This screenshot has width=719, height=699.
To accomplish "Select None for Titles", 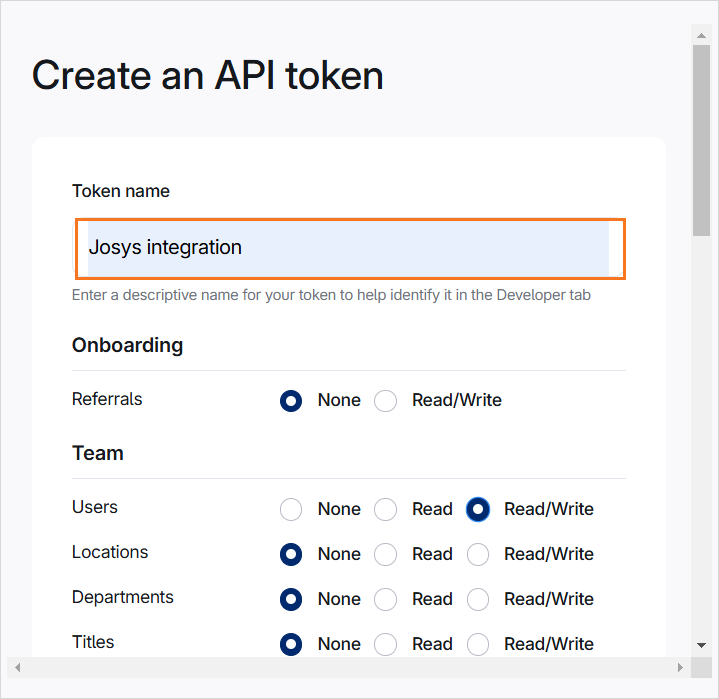I will (x=291, y=644).
